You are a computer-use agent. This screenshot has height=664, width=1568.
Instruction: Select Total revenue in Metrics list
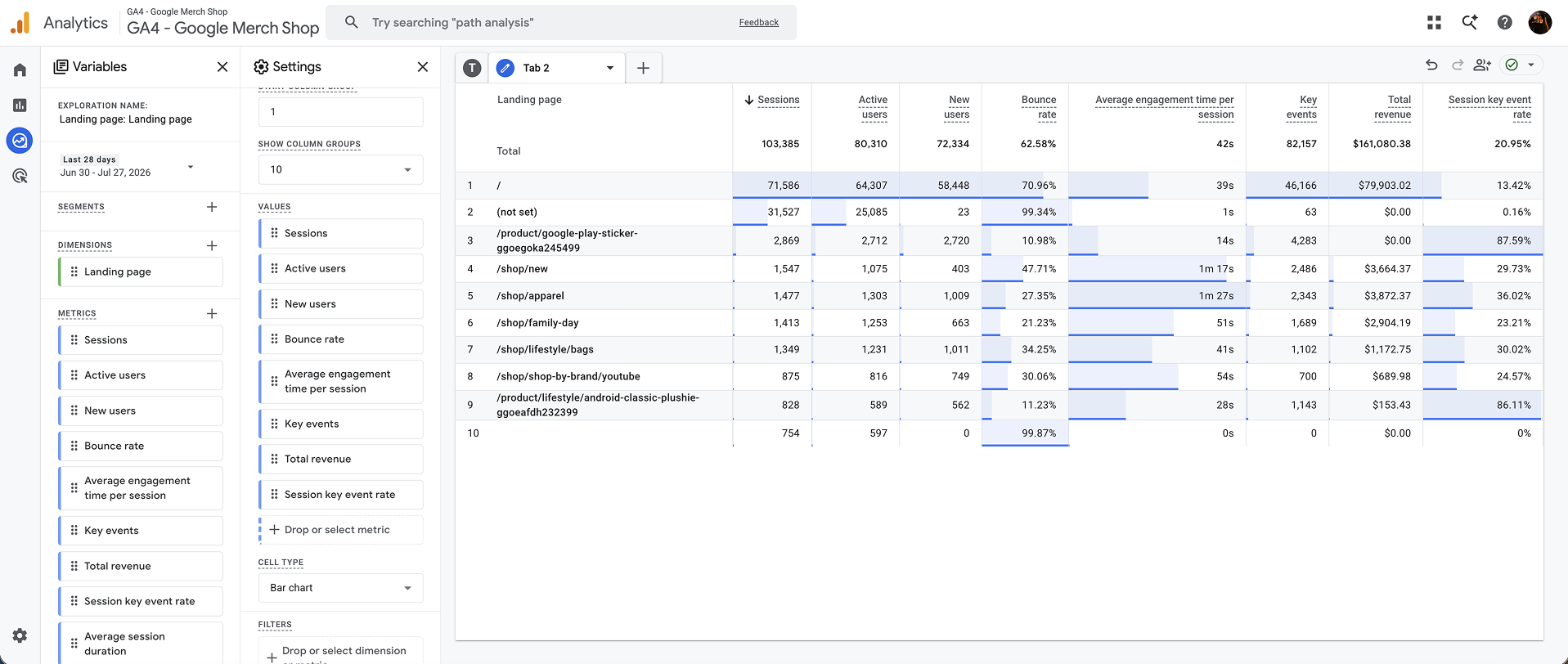141,566
